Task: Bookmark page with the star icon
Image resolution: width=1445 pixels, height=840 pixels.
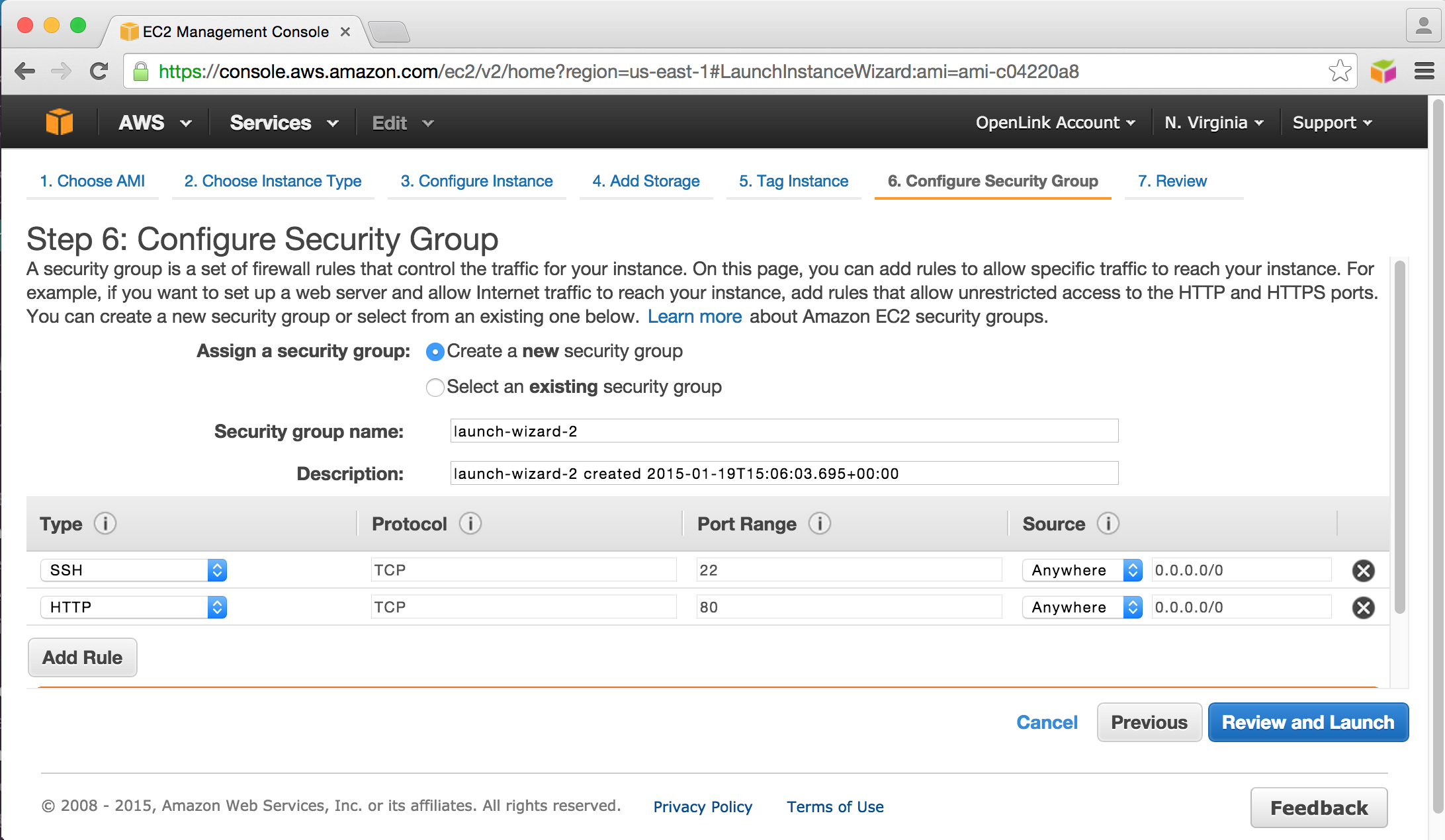Action: [x=1339, y=71]
